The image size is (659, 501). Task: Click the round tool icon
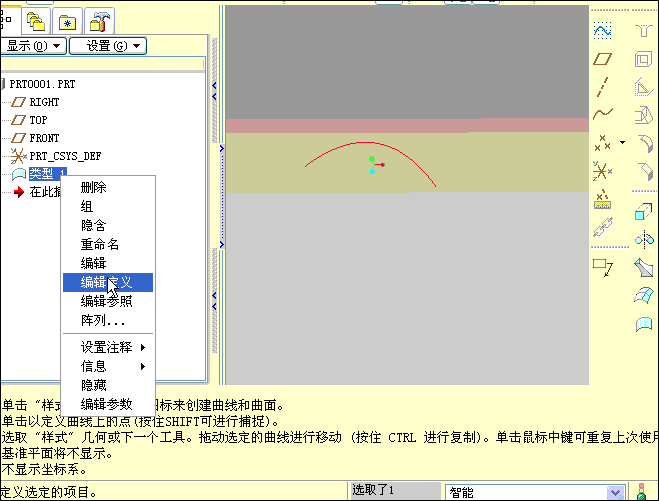point(645,143)
